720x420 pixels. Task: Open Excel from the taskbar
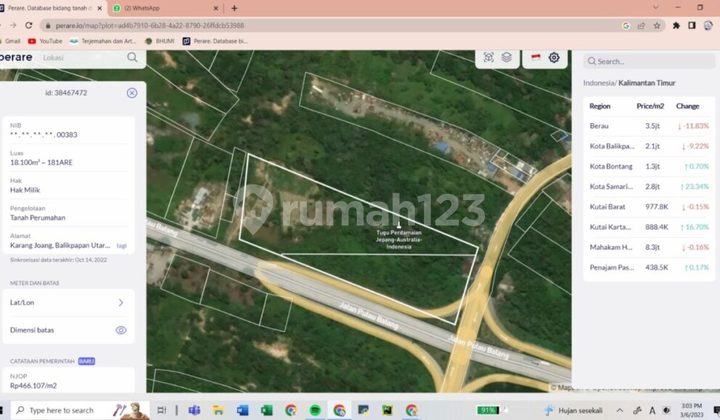tap(266, 410)
